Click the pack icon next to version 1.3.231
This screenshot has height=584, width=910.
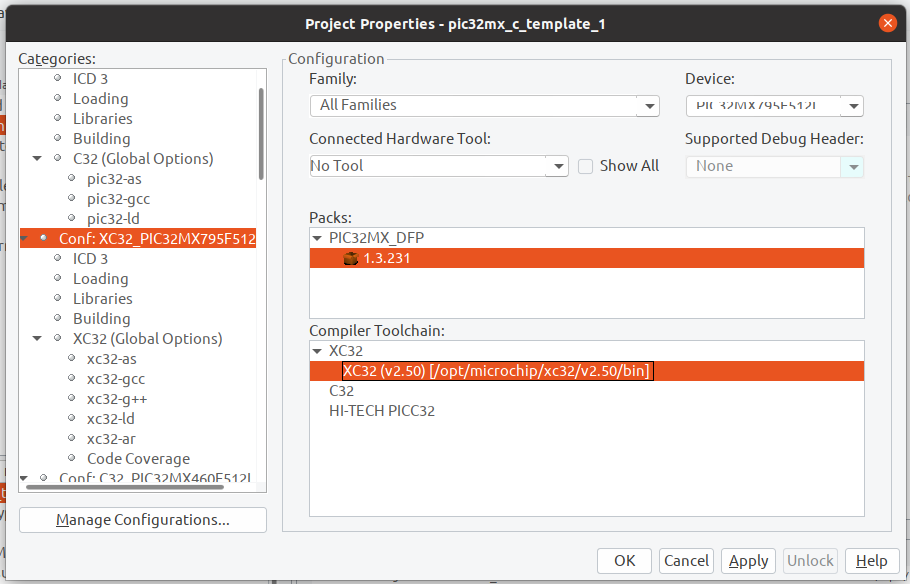click(x=351, y=258)
